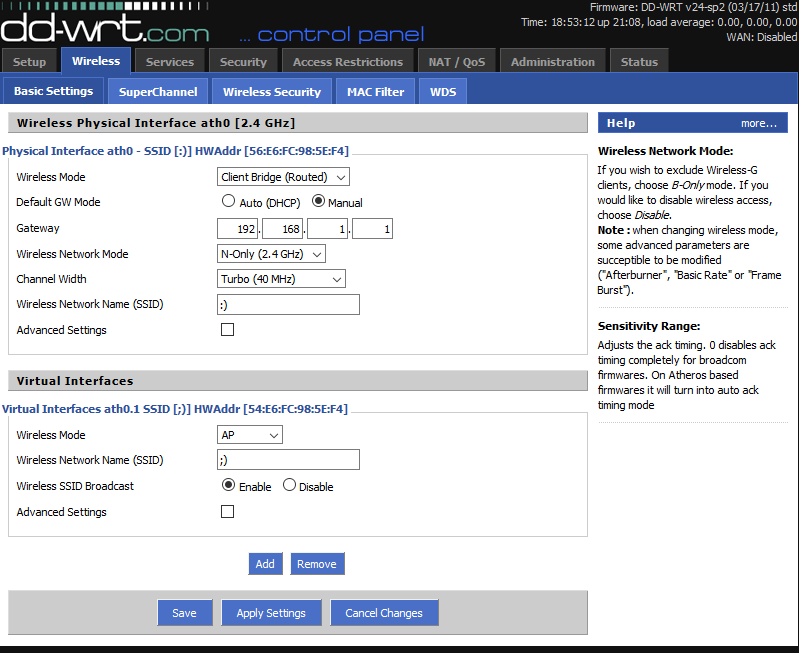Click Cancel Changes button
The width and height of the screenshot is (799, 653).
coord(385,613)
